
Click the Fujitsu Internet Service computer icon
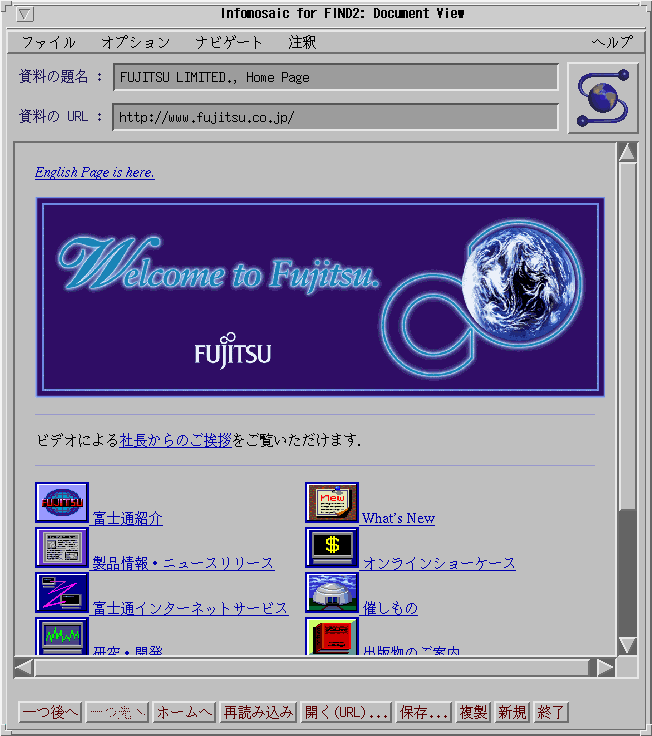click(x=62, y=593)
